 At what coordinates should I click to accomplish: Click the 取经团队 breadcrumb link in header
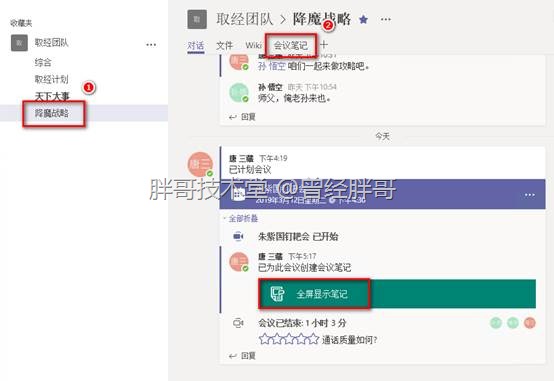click(245, 19)
